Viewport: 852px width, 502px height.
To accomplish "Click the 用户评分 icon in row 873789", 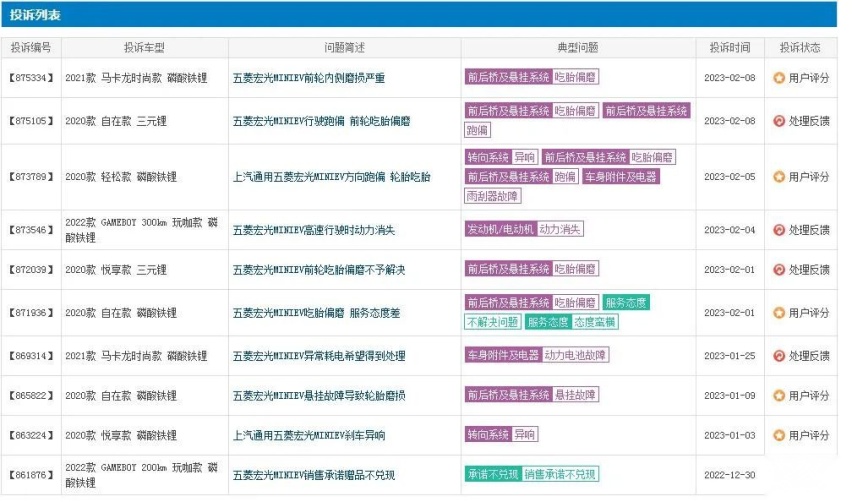I will [779, 177].
